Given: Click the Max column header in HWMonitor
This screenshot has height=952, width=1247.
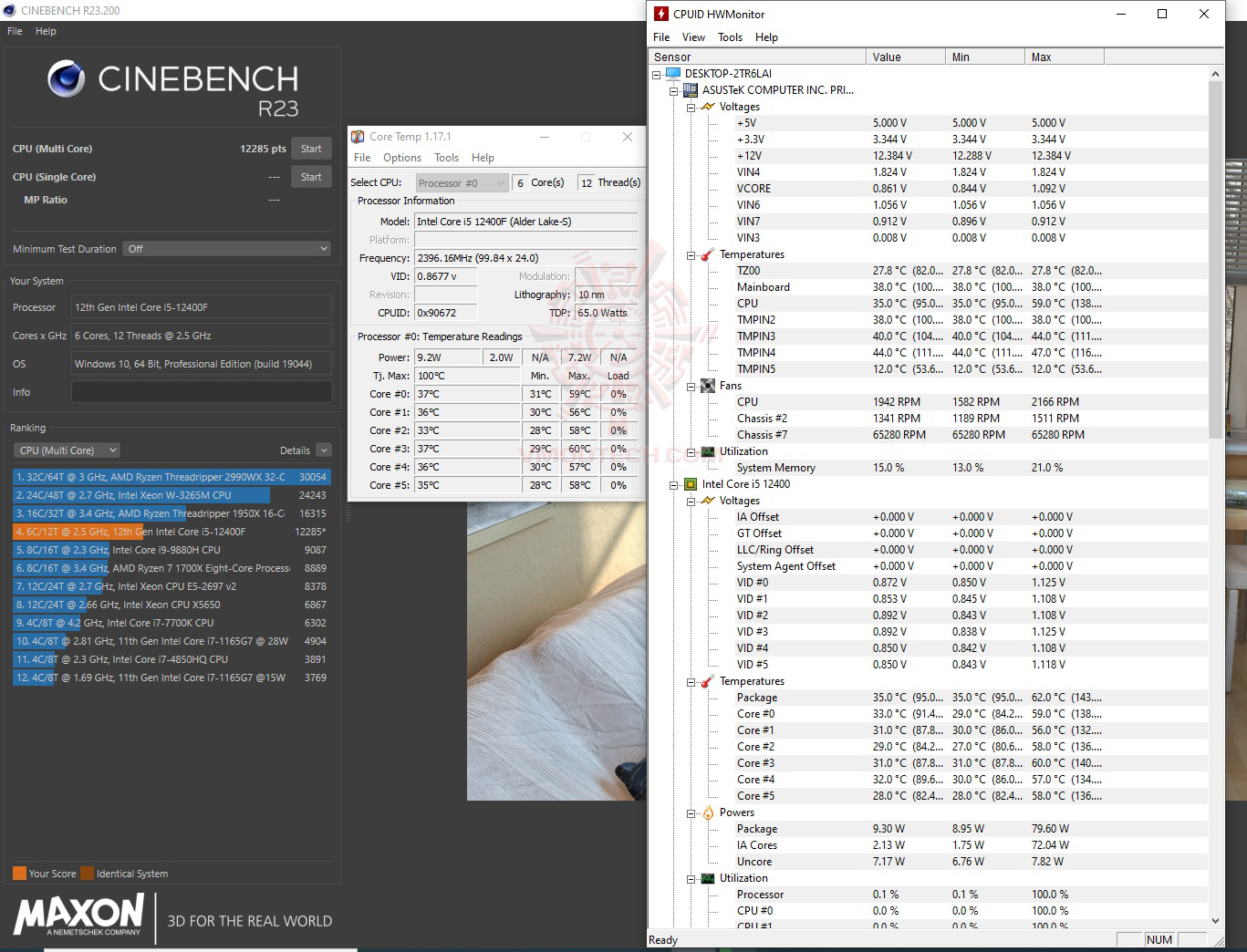Looking at the screenshot, I should point(1065,57).
